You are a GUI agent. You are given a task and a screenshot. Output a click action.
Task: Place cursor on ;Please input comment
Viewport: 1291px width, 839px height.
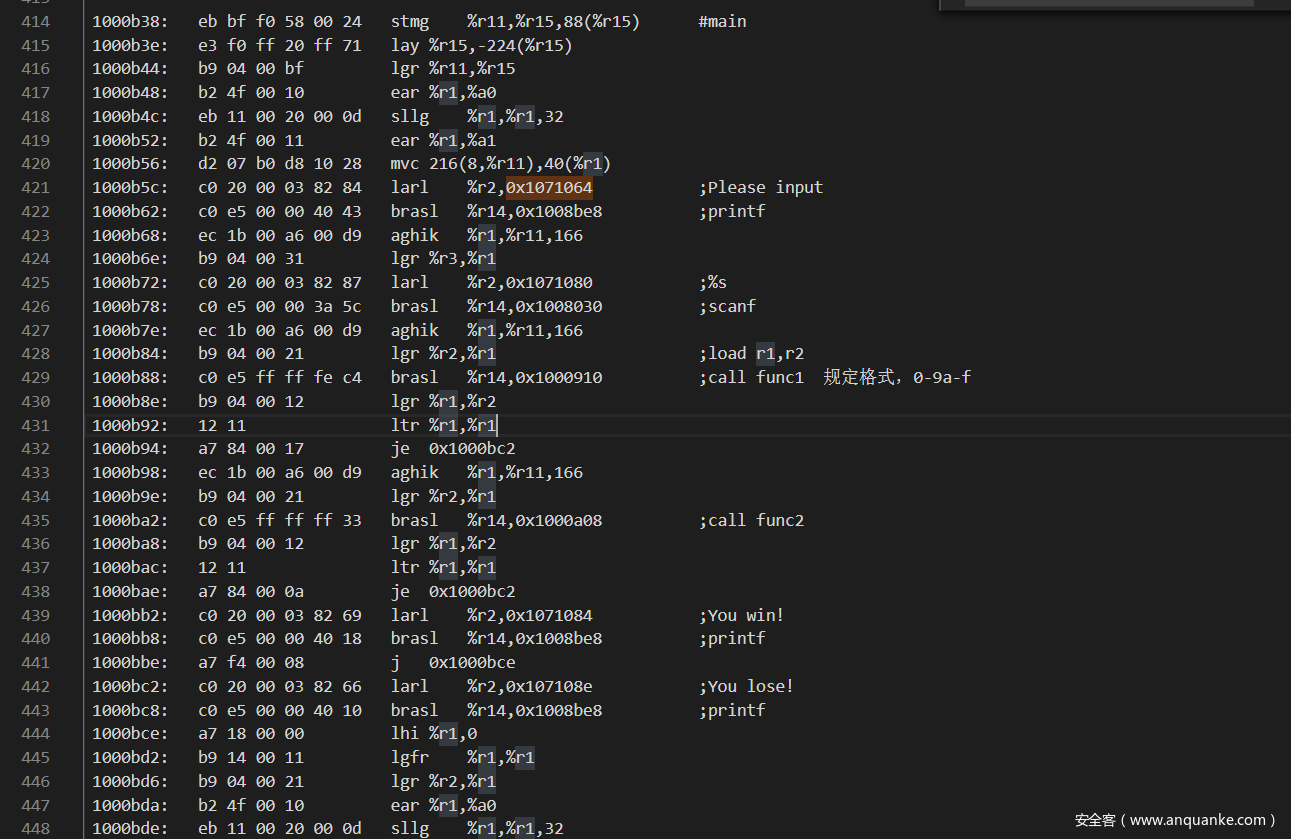coord(760,187)
